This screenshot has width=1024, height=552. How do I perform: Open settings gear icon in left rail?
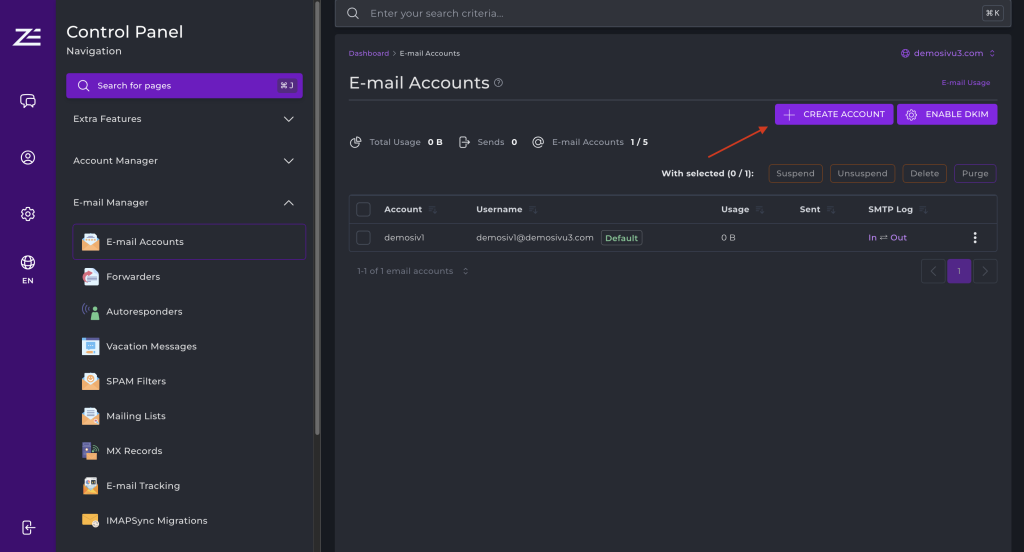pyautogui.click(x=28, y=214)
